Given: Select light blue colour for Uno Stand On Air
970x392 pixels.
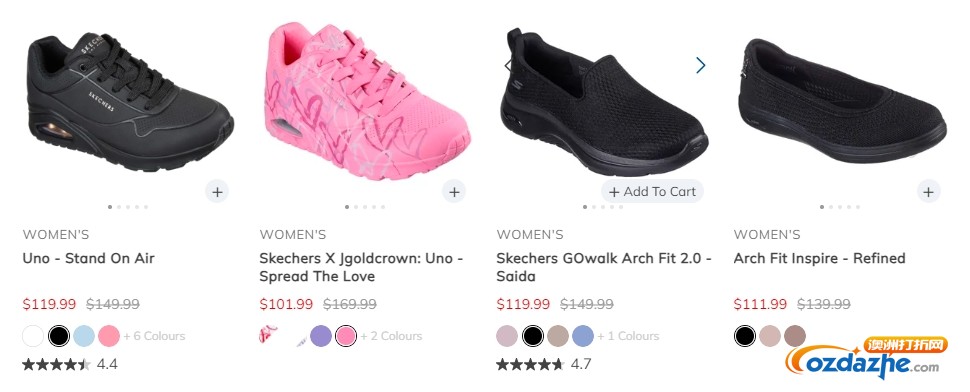Looking at the screenshot, I should (84, 336).
